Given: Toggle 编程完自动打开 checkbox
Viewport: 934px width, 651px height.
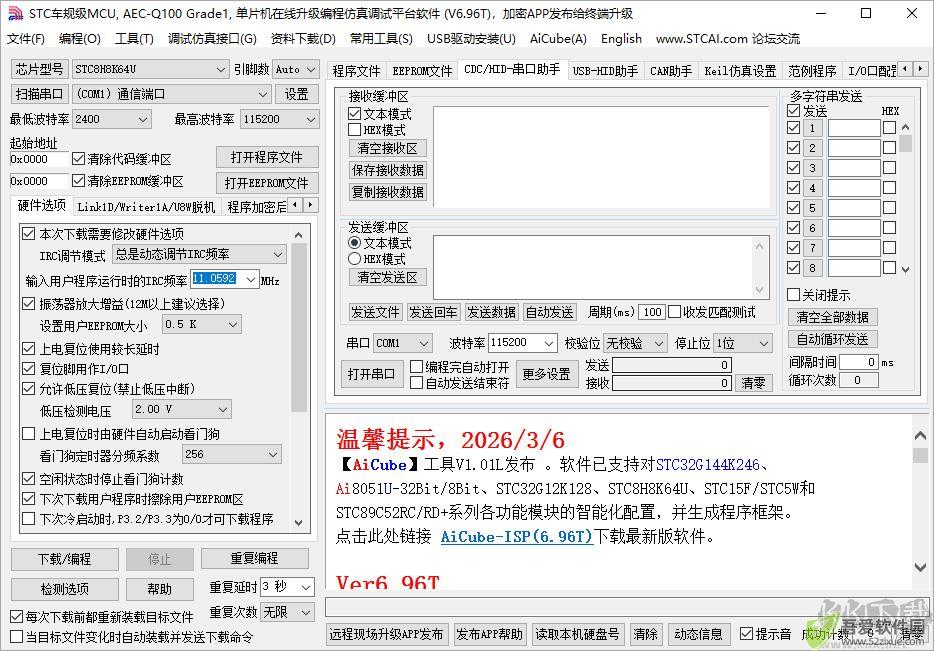Looking at the screenshot, I should click(x=416, y=366).
